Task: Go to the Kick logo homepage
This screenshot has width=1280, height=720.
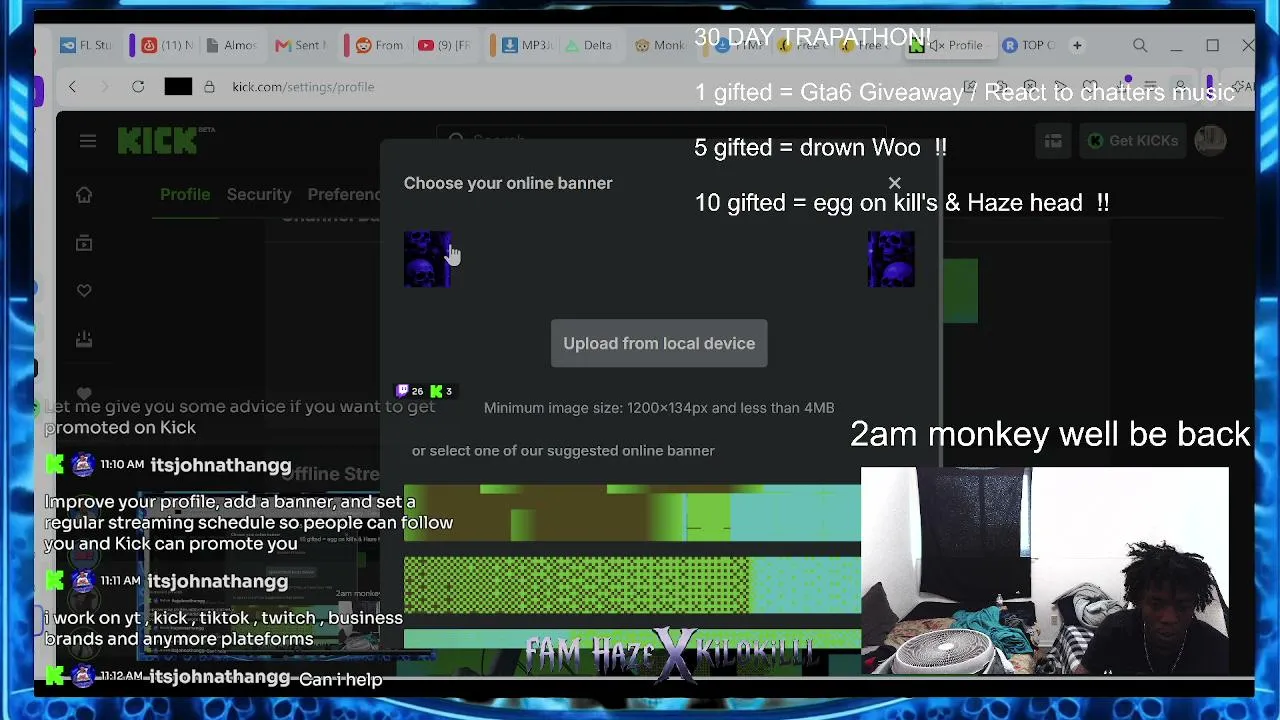Action: coord(158,141)
